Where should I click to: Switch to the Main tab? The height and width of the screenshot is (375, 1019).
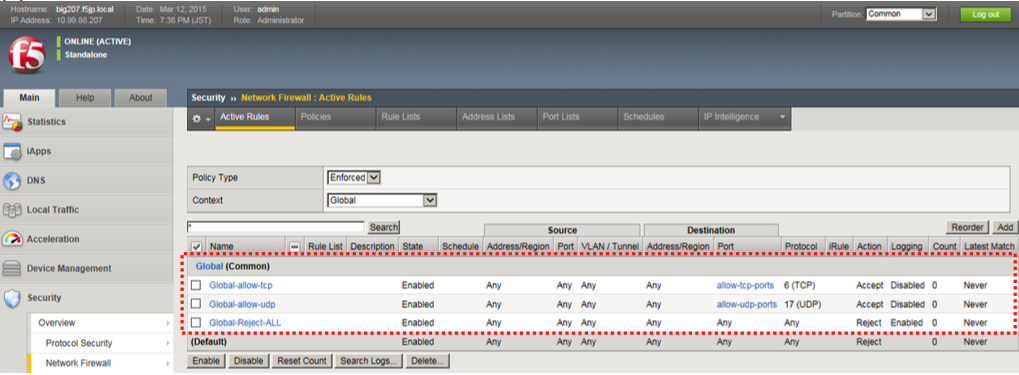click(x=29, y=98)
